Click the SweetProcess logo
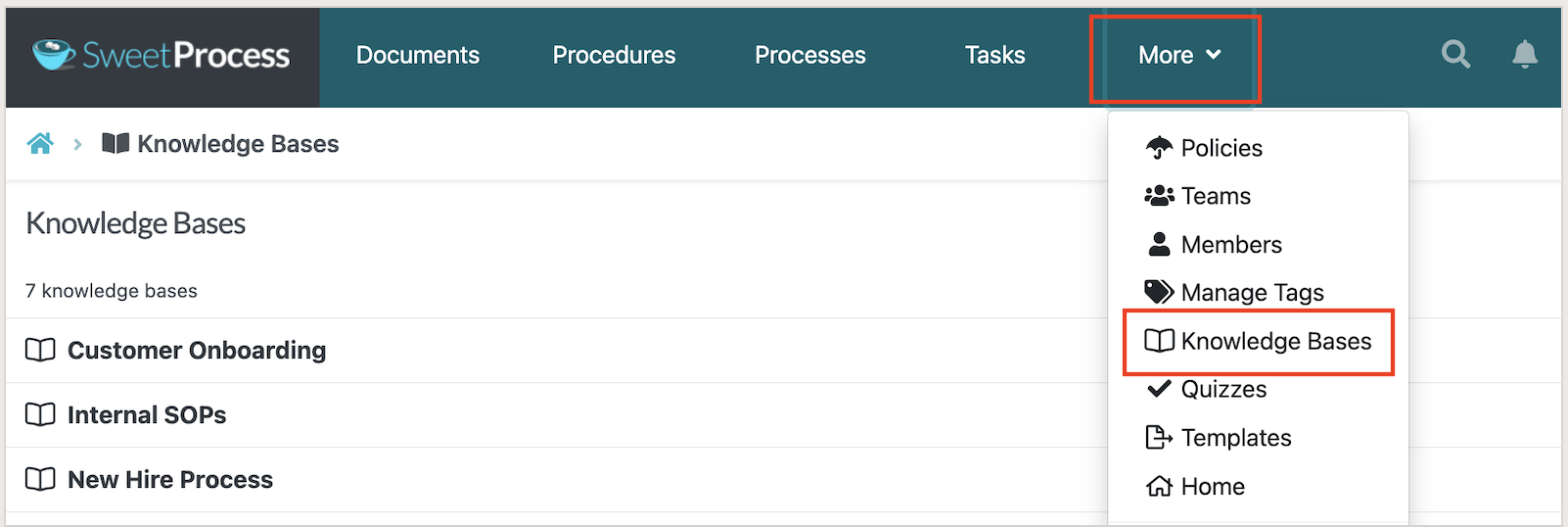Viewport: 1568px width, 527px height. (x=161, y=55)
